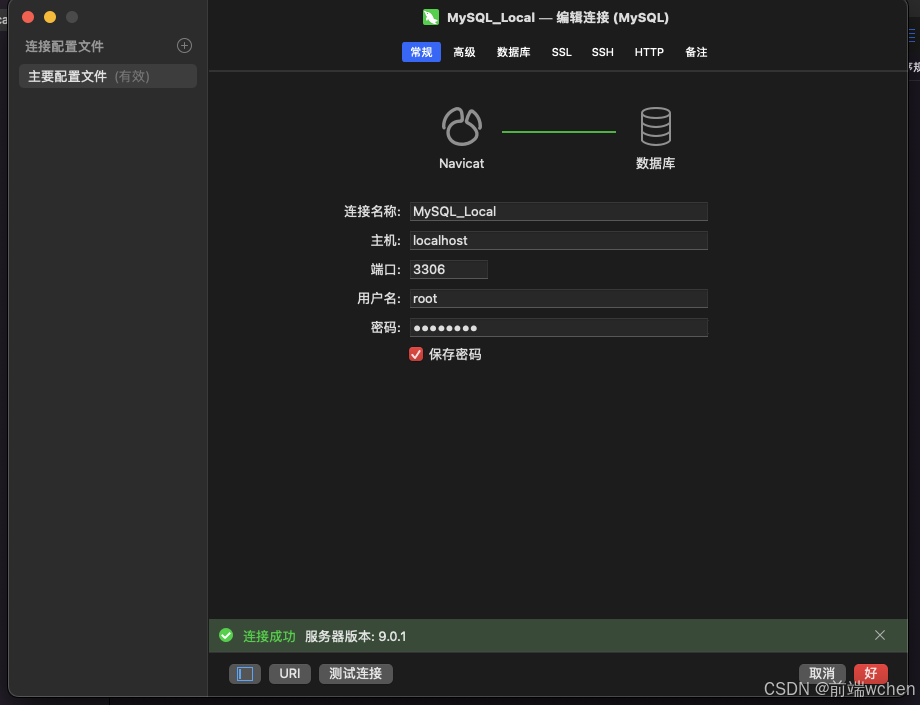Confirm with the red 好 button

coord(871,674)
